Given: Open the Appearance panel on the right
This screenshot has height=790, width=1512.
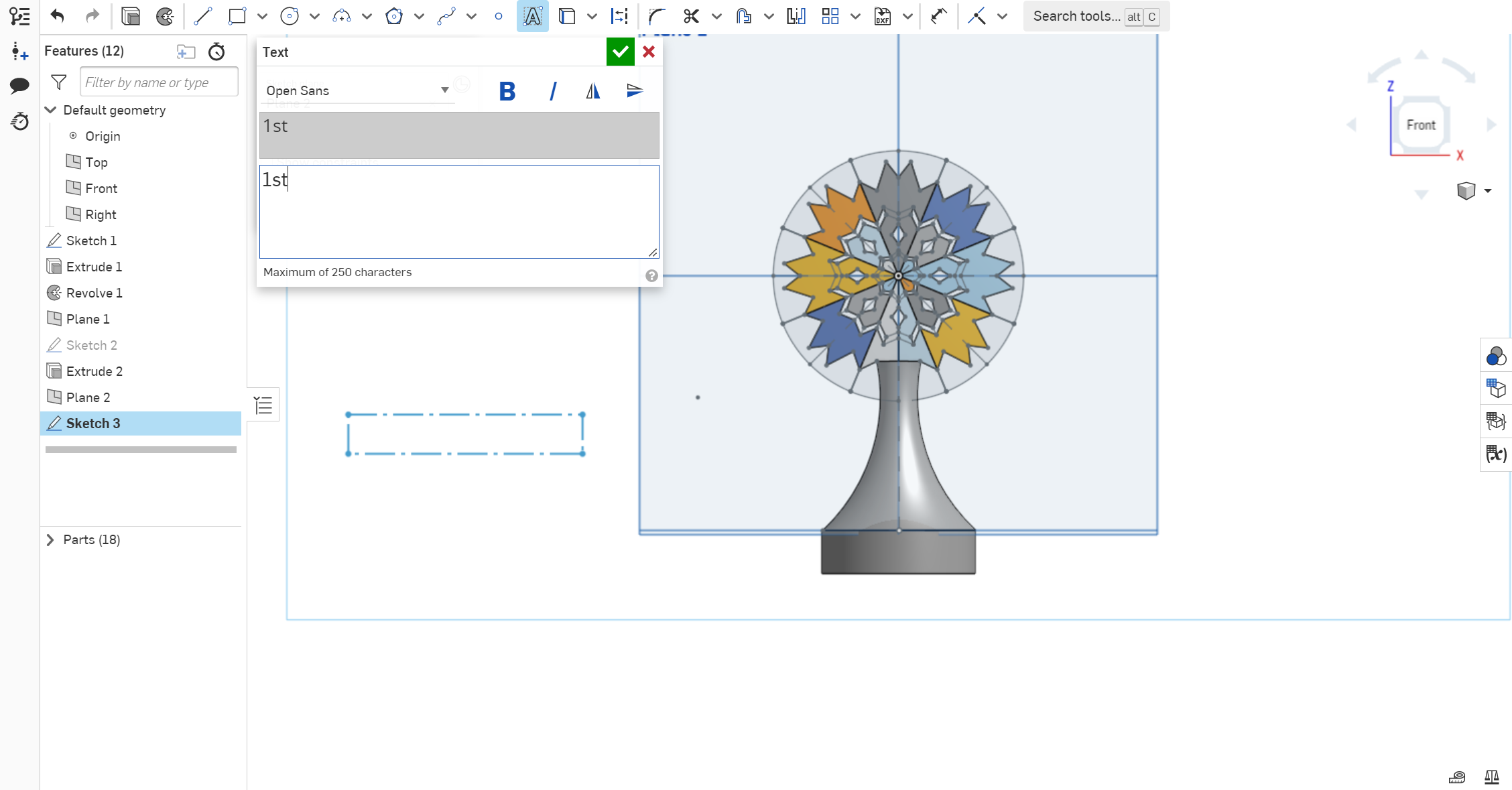Looking at the screenshot, I should [x=1496, y=356].
